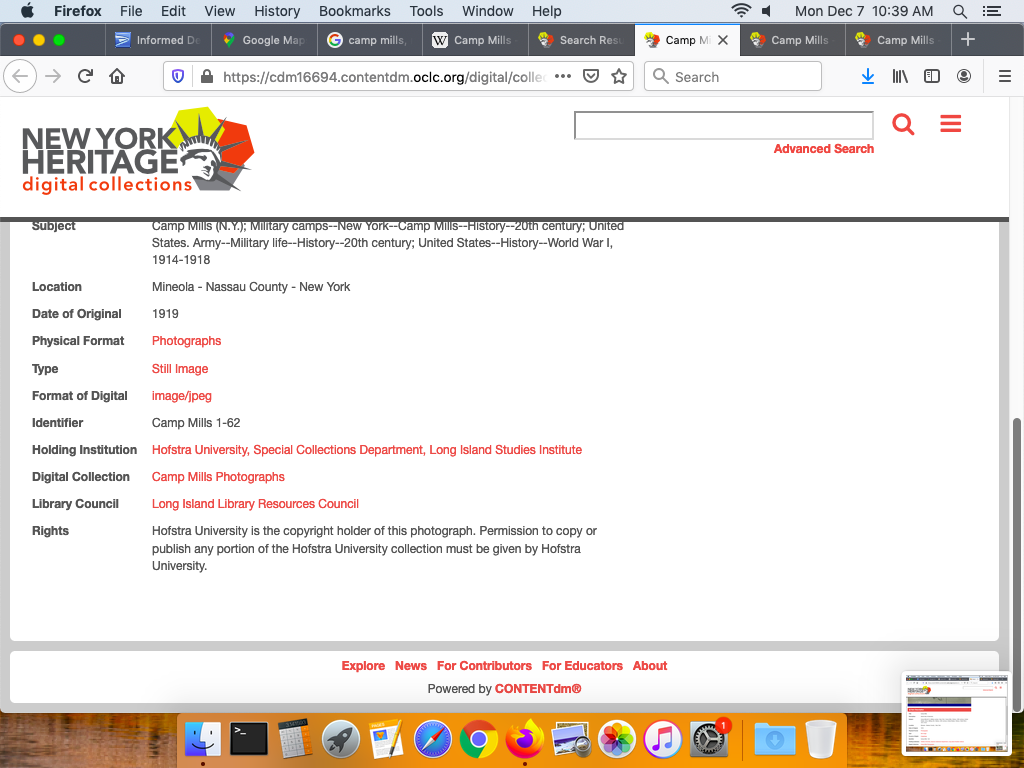Click the Long Island Library Resources Council link
1024x768 pixels.
click(255, 504)
